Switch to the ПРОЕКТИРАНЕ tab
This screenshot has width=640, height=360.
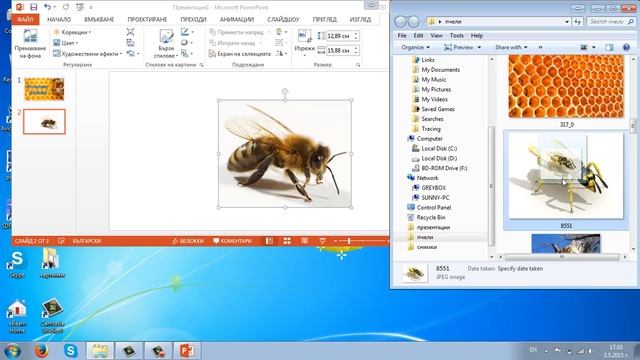tap(147, 19)
